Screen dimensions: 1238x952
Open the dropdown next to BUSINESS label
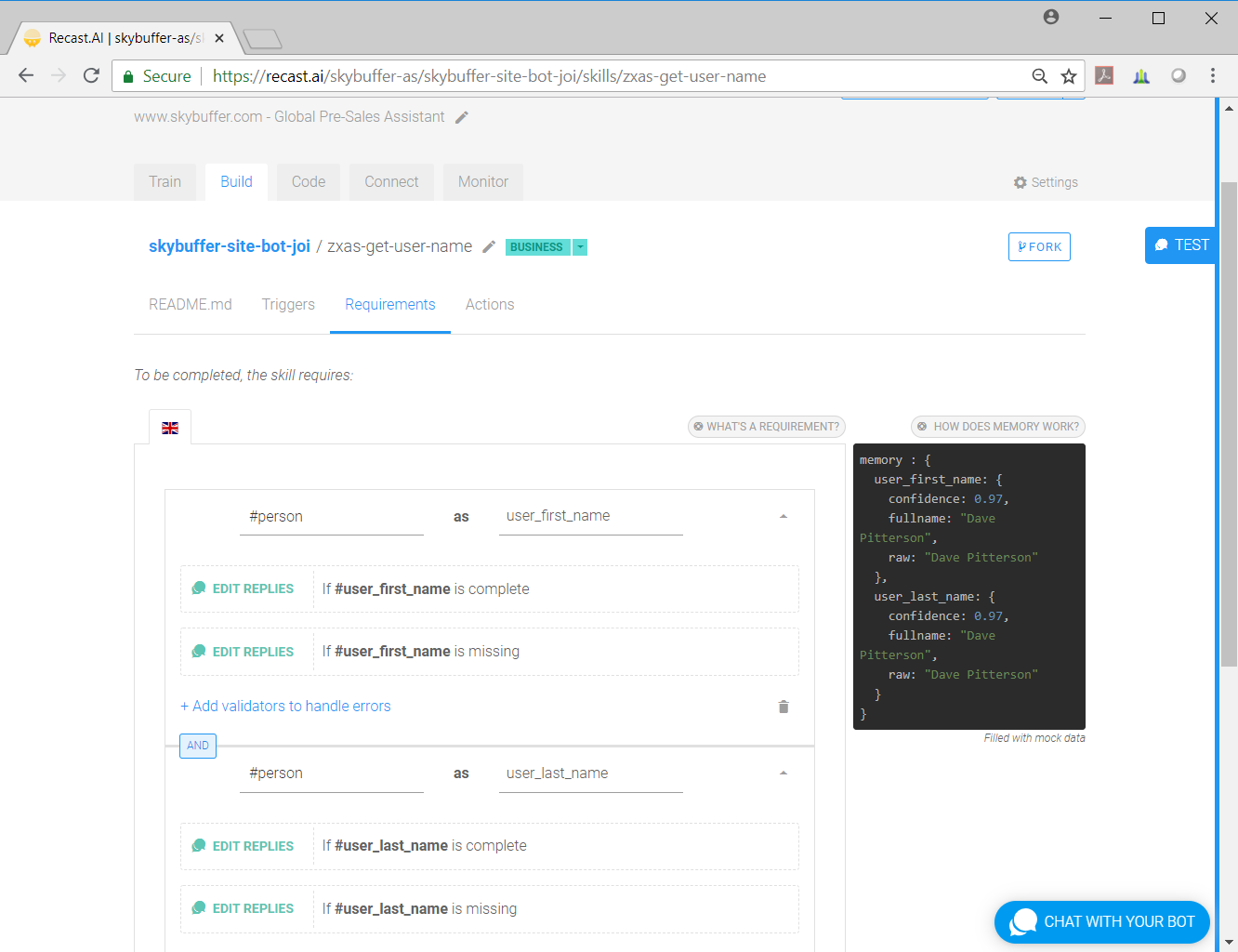(580, 247)
